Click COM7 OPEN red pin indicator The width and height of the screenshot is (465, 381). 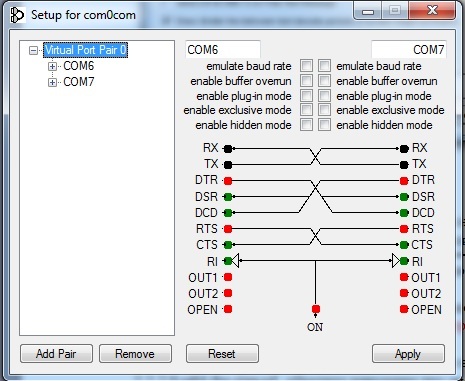pyautogui.click(x=404, y=309)
